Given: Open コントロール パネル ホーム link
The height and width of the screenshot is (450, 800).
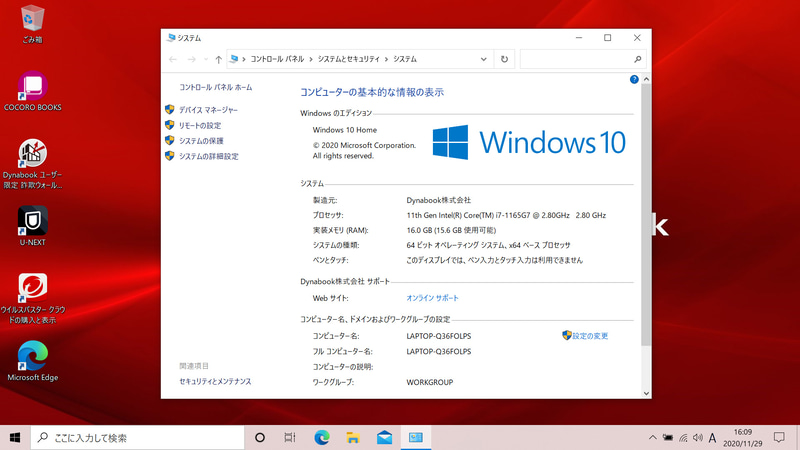Looking at the screenshot, I should point(215,87).
